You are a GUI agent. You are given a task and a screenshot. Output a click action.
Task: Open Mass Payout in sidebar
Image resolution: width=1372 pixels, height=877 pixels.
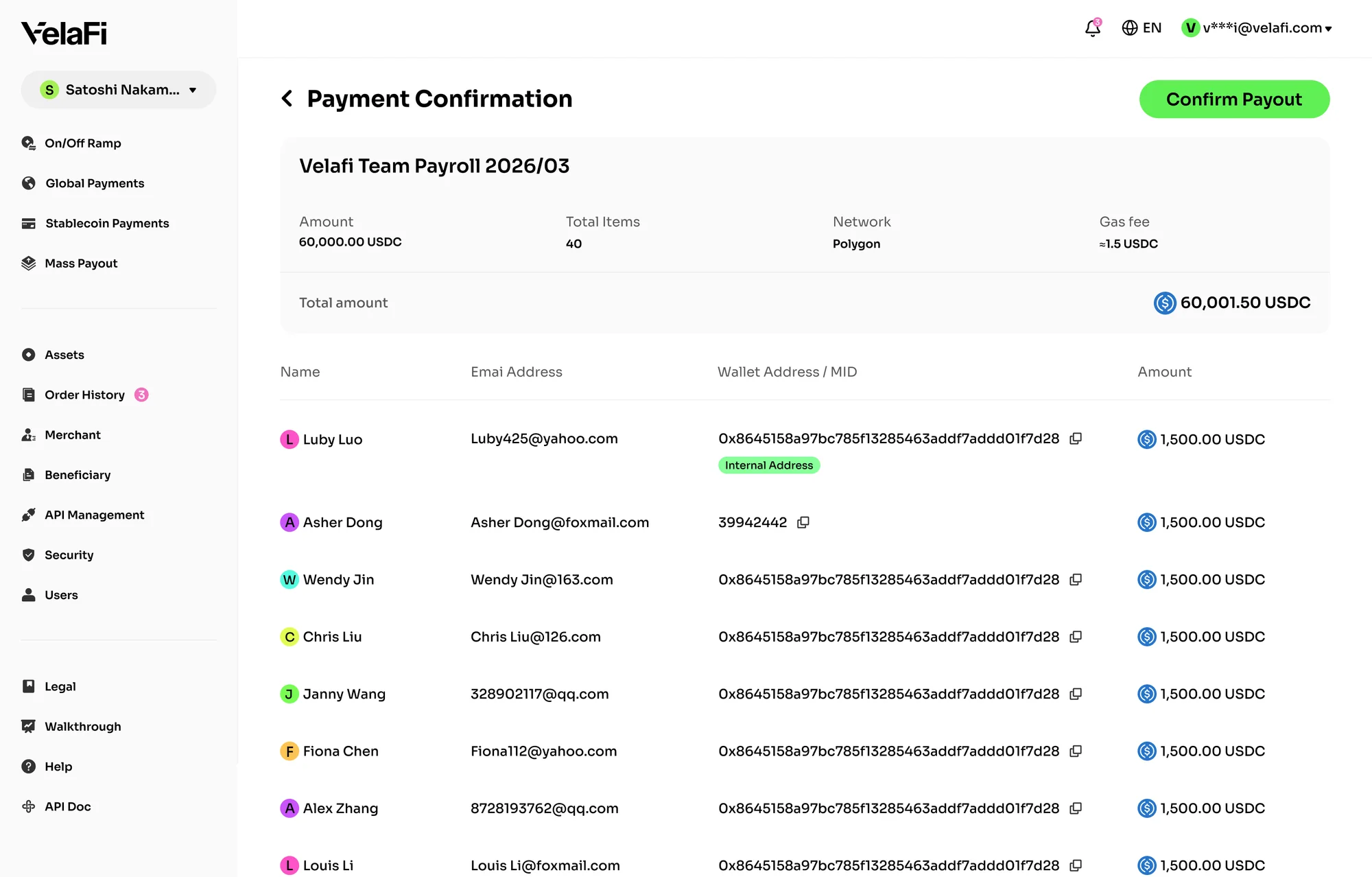[81, 264]
